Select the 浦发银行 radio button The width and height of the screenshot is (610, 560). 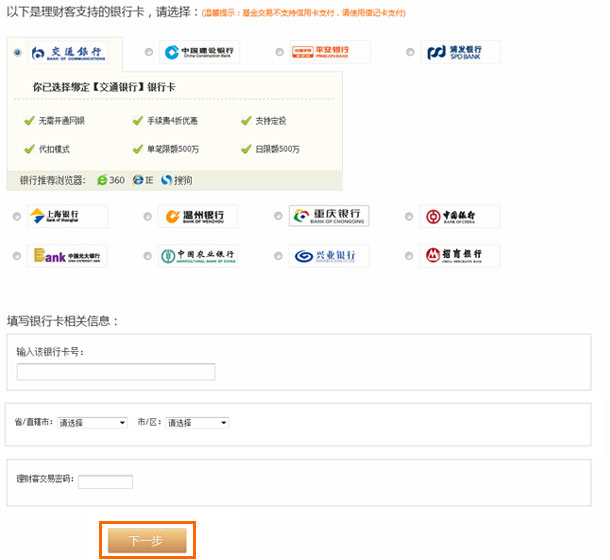410,52
